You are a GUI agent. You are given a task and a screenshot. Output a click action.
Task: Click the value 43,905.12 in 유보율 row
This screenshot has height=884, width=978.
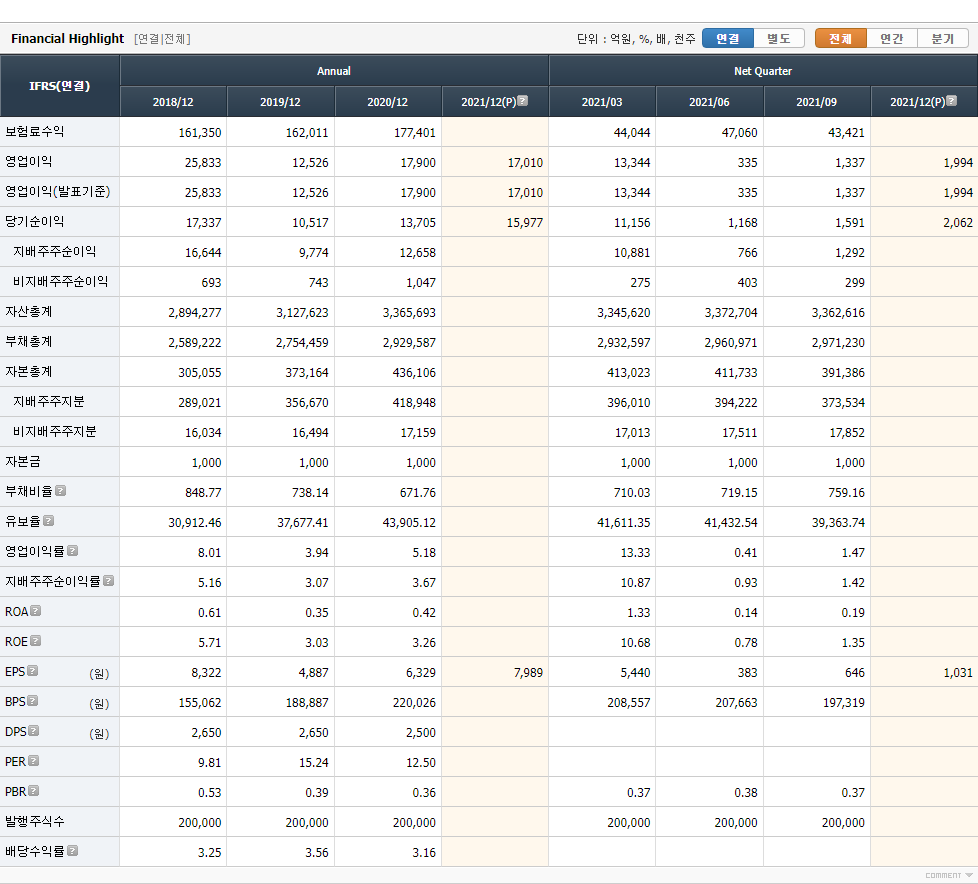coord(409,522)
